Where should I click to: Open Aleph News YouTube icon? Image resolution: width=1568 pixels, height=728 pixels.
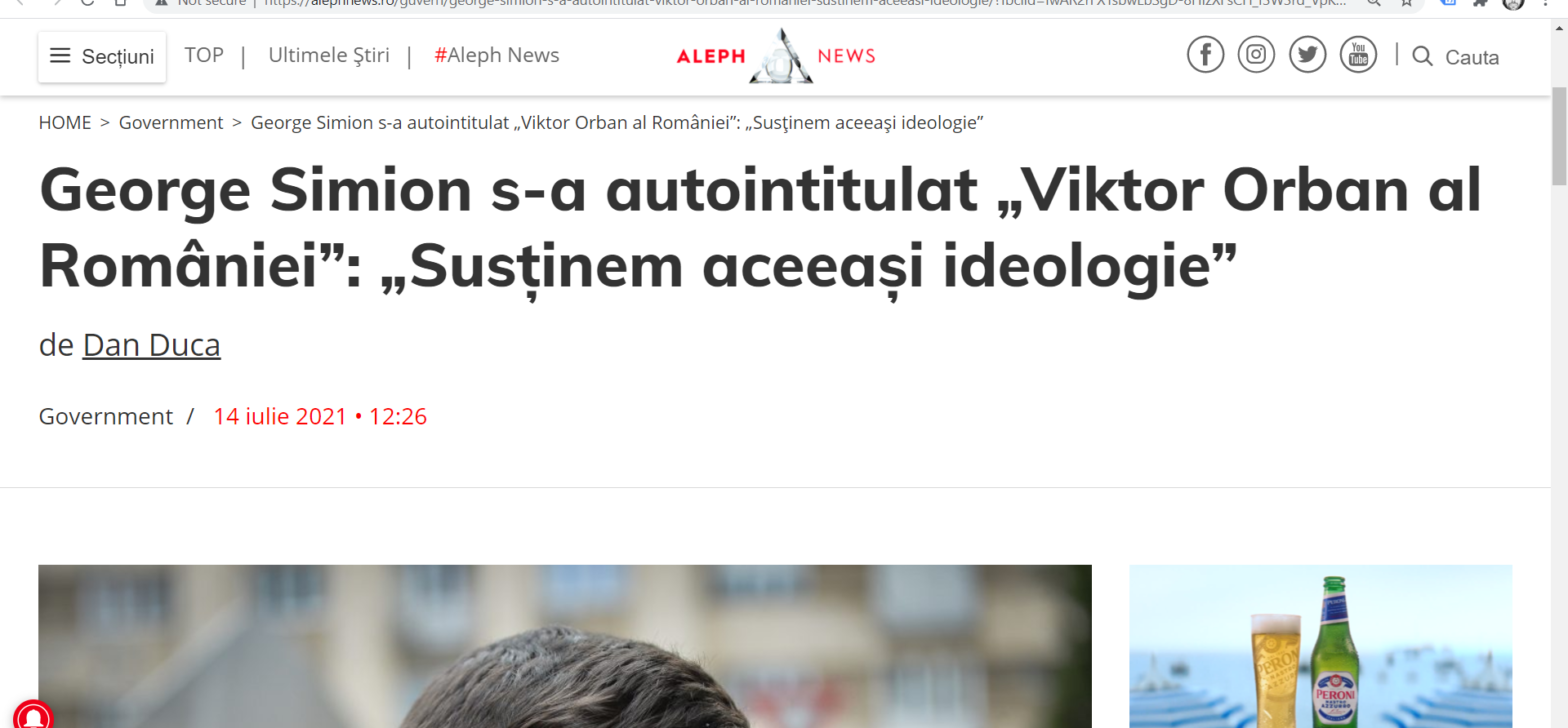(1358, 54)
